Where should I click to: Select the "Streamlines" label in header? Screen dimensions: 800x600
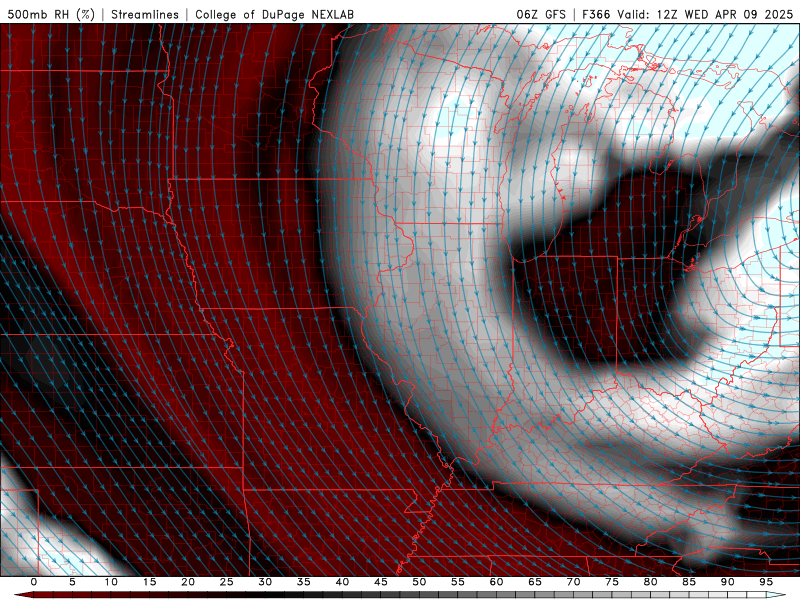tap(145, 14)
